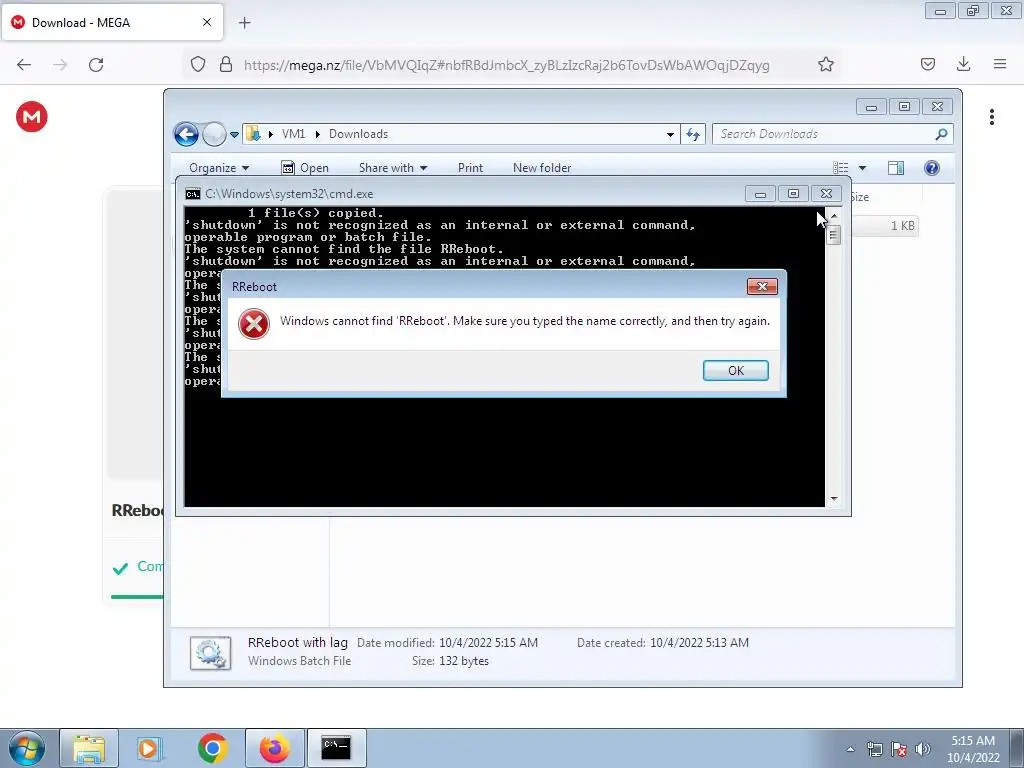The height and width of the screenshot is (768, 1024).
Task: Click the padlock site info icon
Action: [226, 65]
